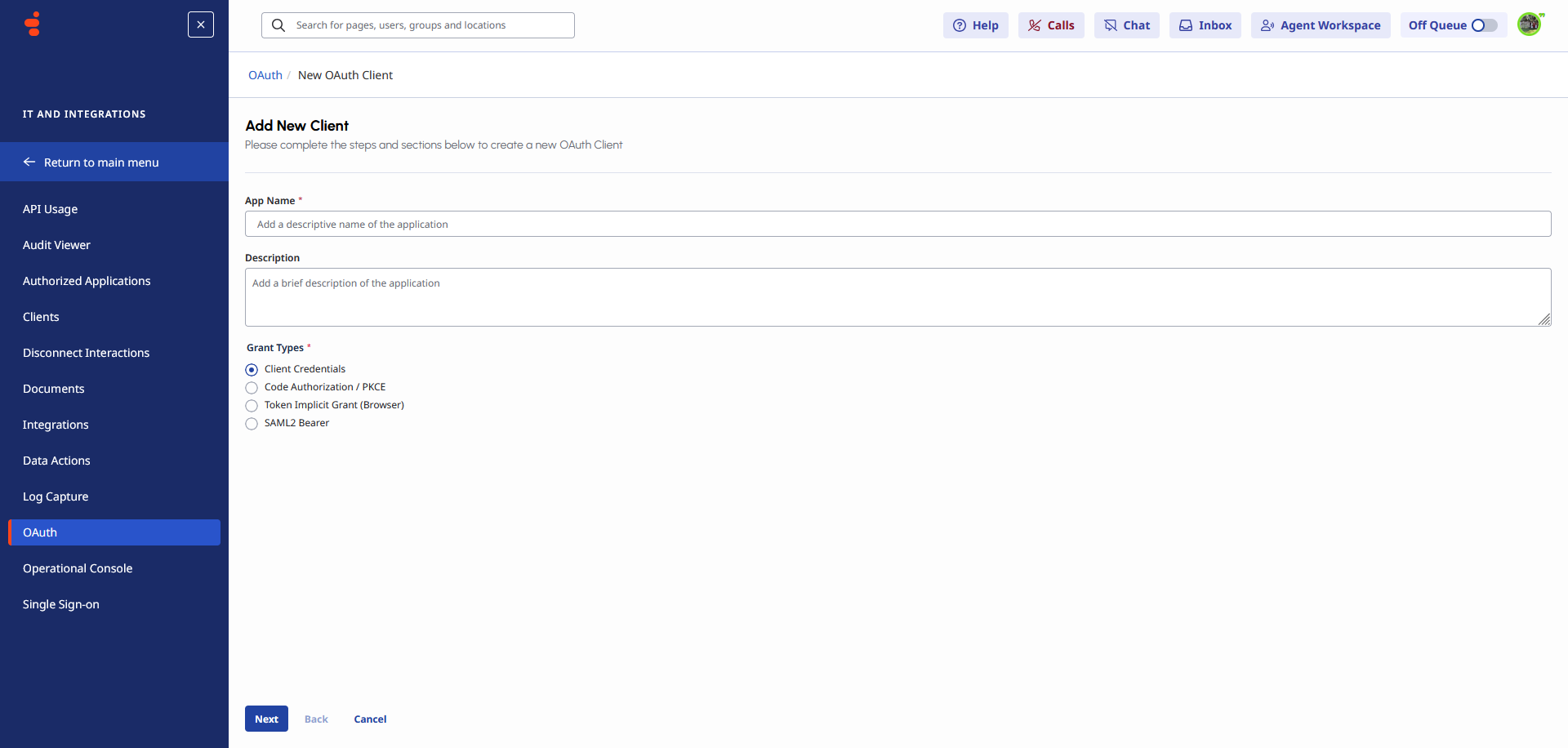The height and width of the screenshot is (748, 1568).
Task: Select the Code Authorization / PKCE grant type
Action: (x=252, y=387)
